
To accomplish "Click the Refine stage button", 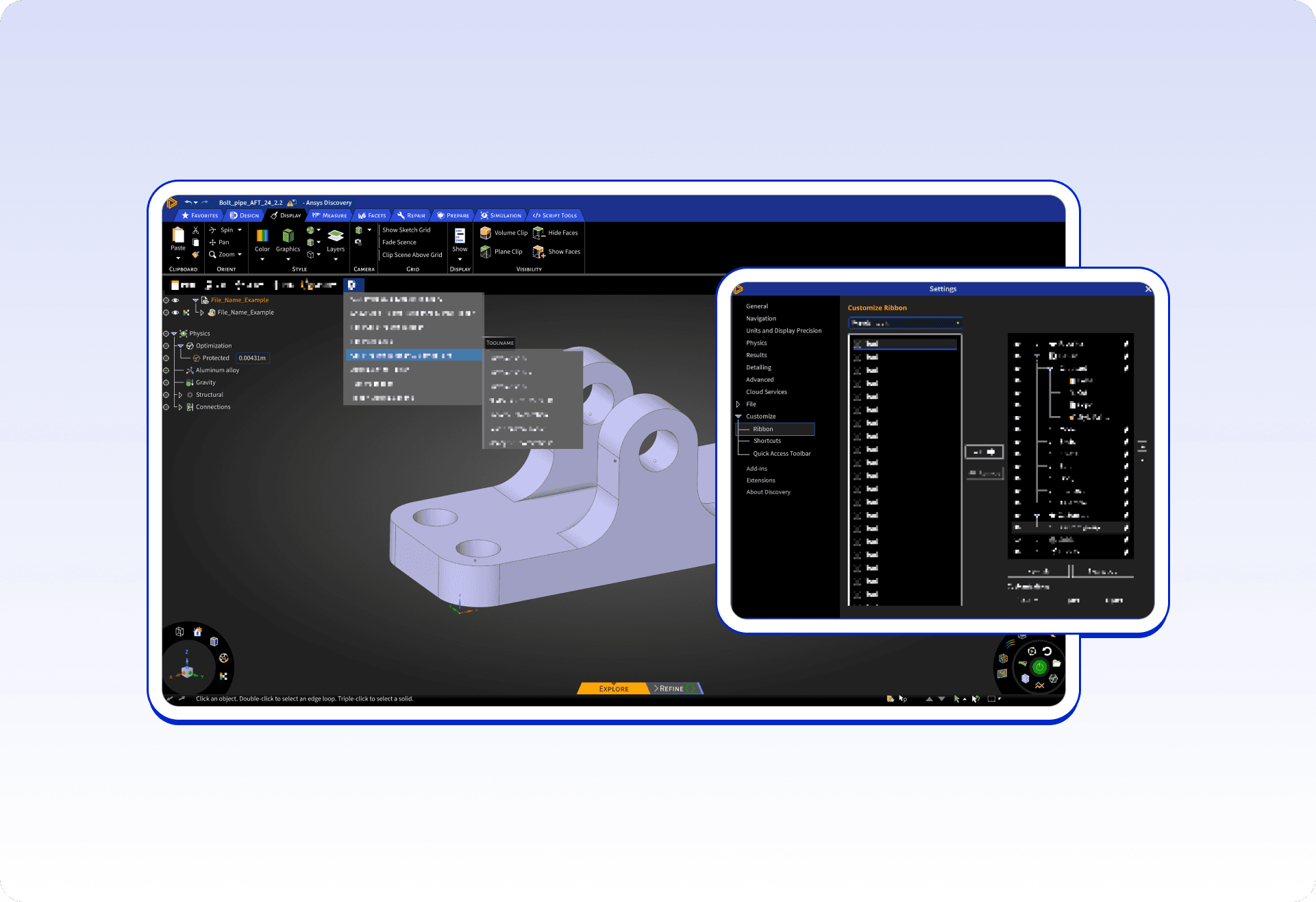I will [x=671, y=689].
